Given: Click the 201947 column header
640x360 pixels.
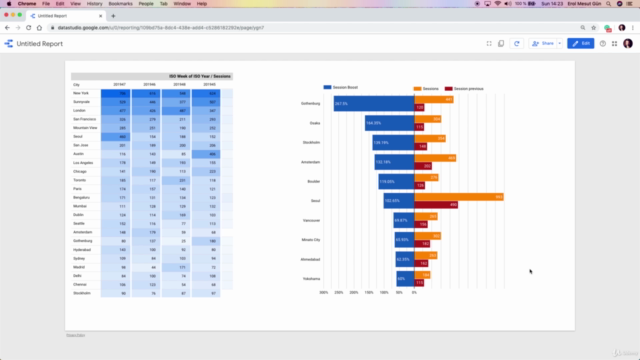Looking at the screenshot, I should pyautogui.click(x=119, y=84).
